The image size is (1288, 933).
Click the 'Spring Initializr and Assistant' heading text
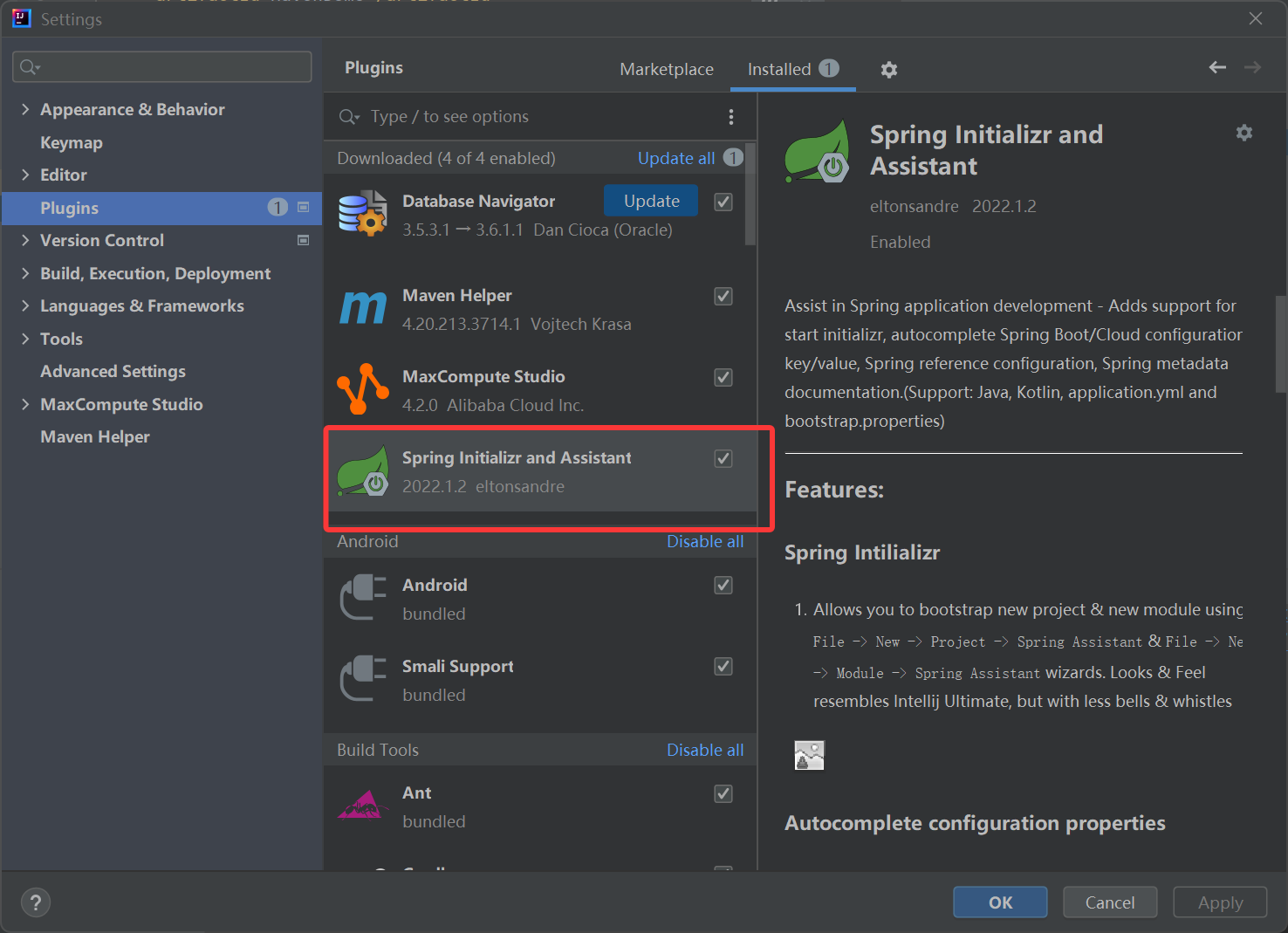pyautogui.click(x=986, y=150)
